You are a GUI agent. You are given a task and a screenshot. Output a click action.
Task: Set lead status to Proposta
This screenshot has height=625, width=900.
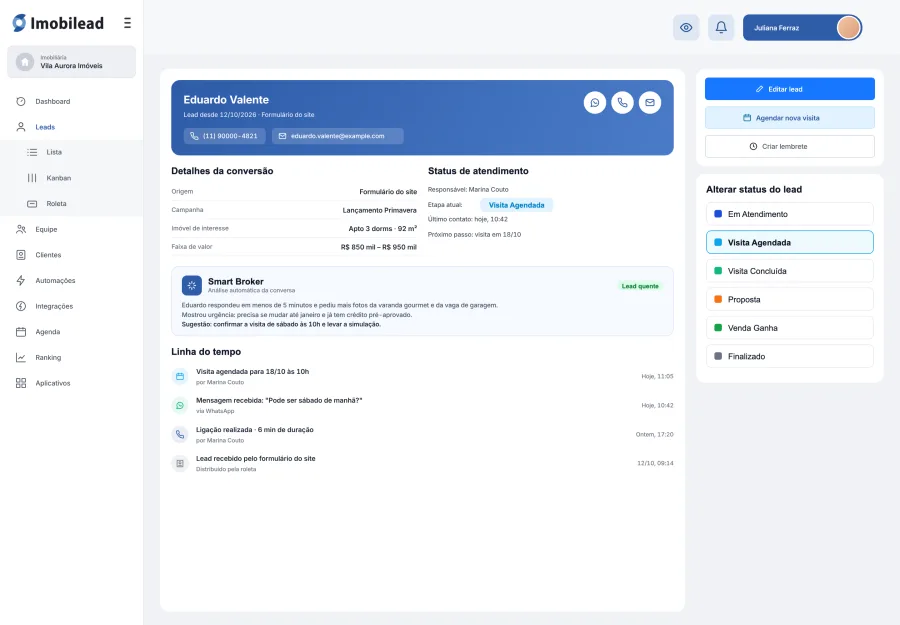(x=790, y=299)
